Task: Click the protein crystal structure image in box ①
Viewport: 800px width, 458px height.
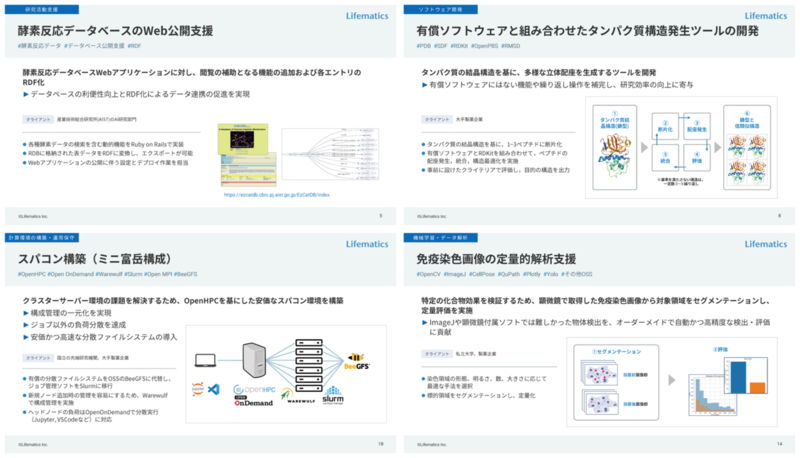Action: [614, 156]
